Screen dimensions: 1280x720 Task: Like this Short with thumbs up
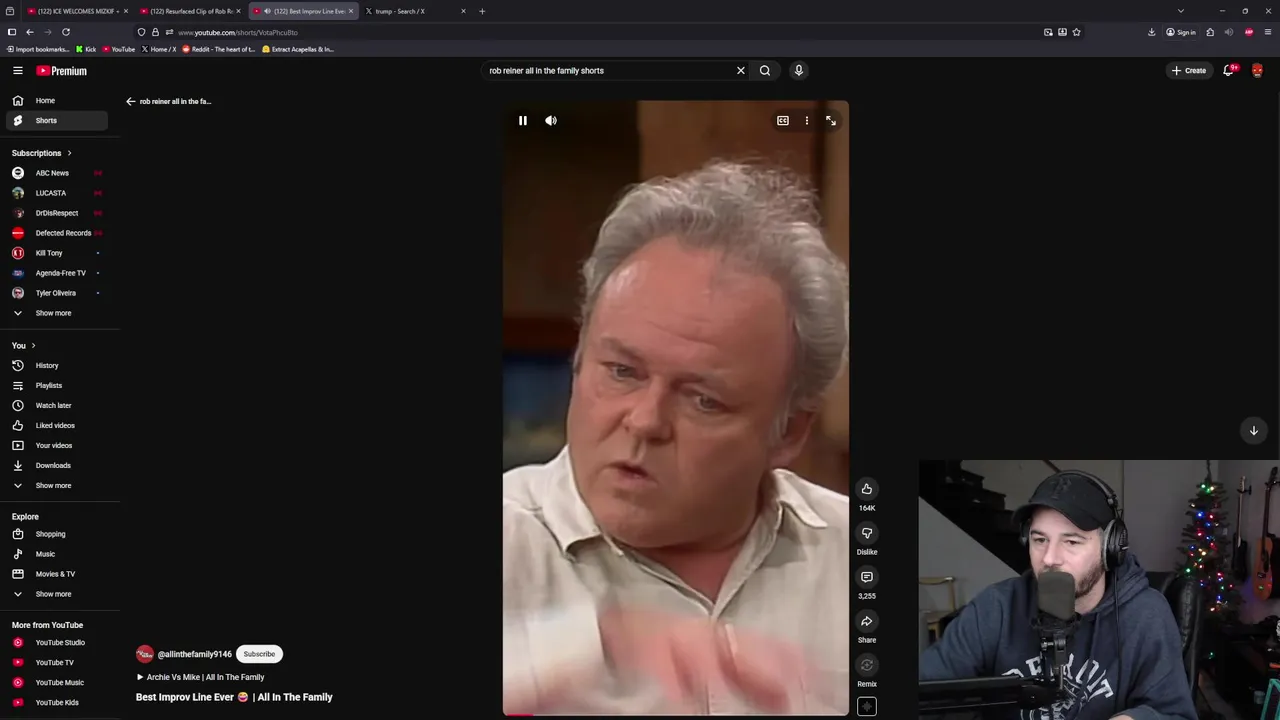point(867,488)
